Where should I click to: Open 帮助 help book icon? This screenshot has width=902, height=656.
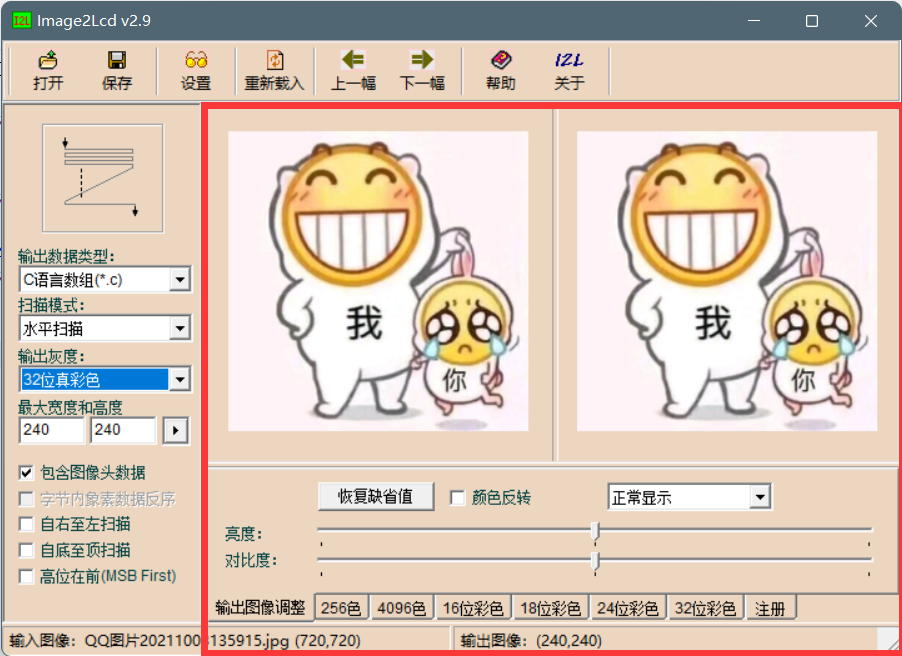[500, 71]
